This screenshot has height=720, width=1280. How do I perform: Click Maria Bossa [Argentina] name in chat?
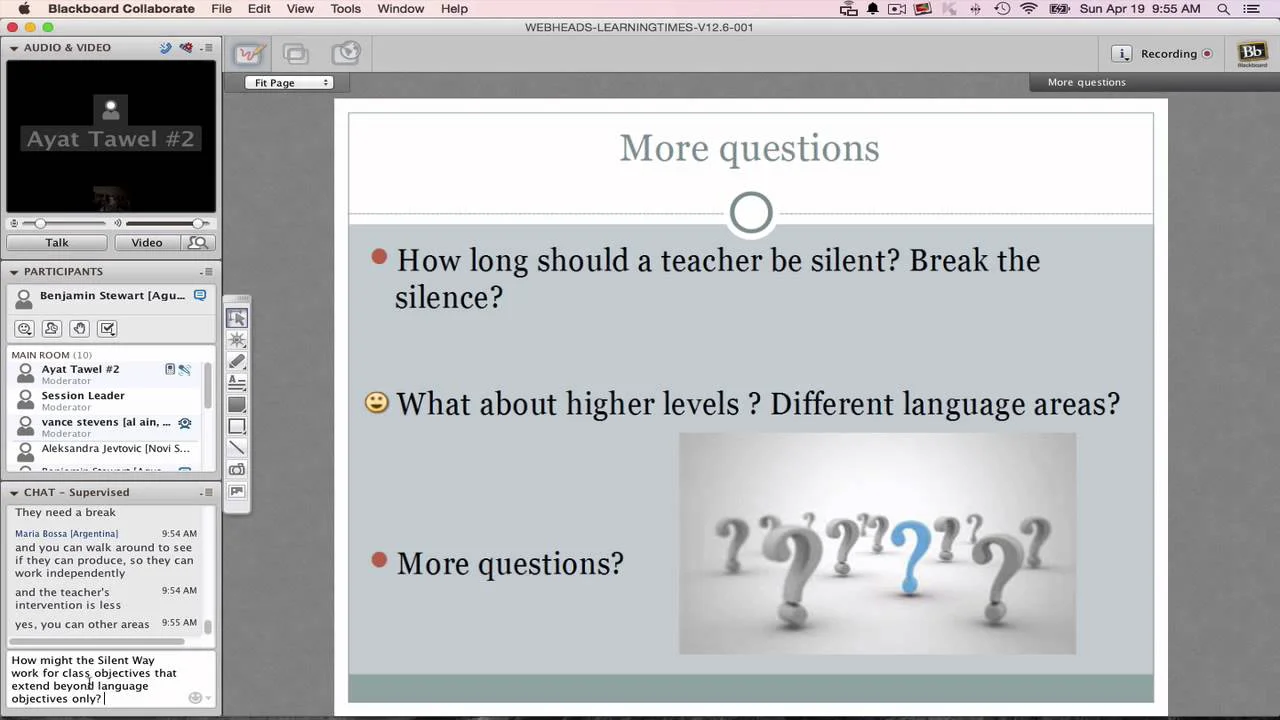pos(66,534)
